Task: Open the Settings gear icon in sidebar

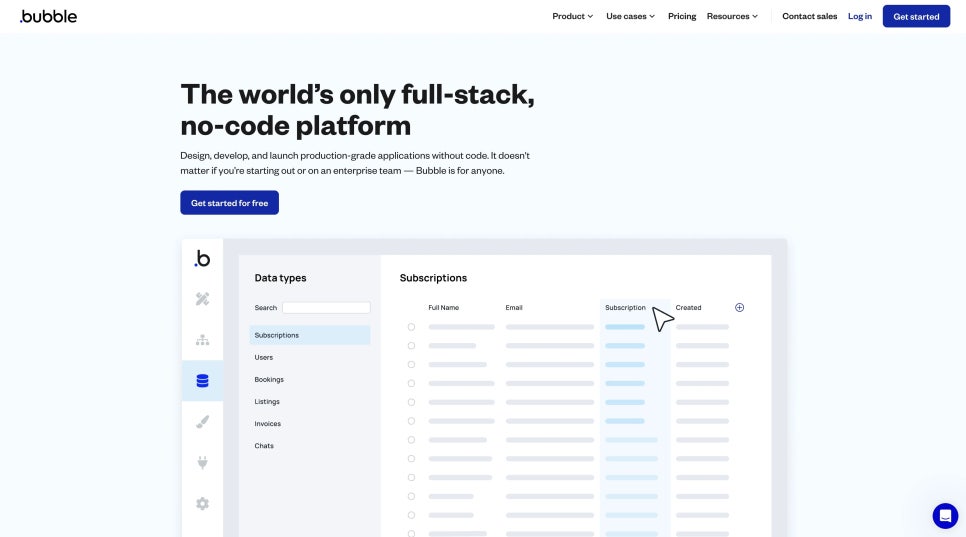Action: 202,503
